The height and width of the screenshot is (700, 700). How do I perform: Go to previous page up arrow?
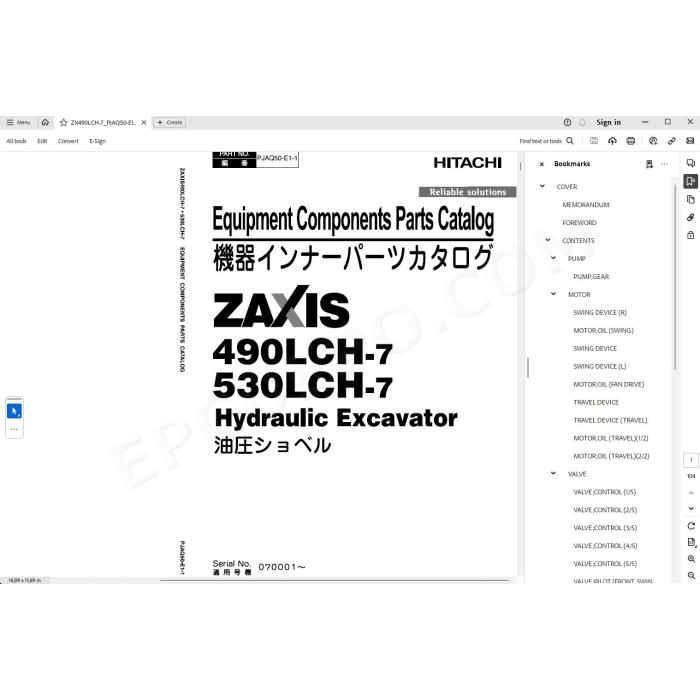coord(691,493)
